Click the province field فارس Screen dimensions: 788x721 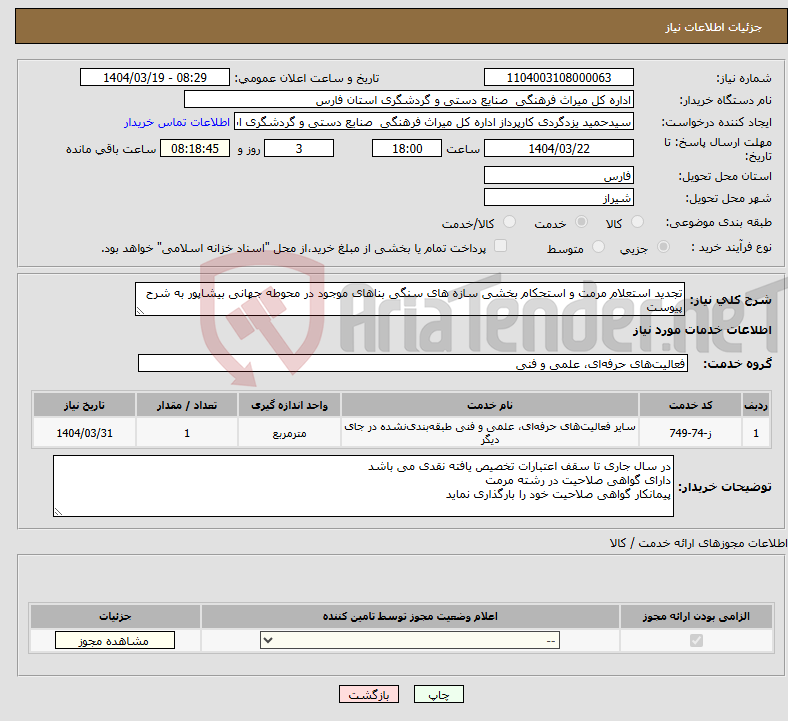click(x=558, y=175)
